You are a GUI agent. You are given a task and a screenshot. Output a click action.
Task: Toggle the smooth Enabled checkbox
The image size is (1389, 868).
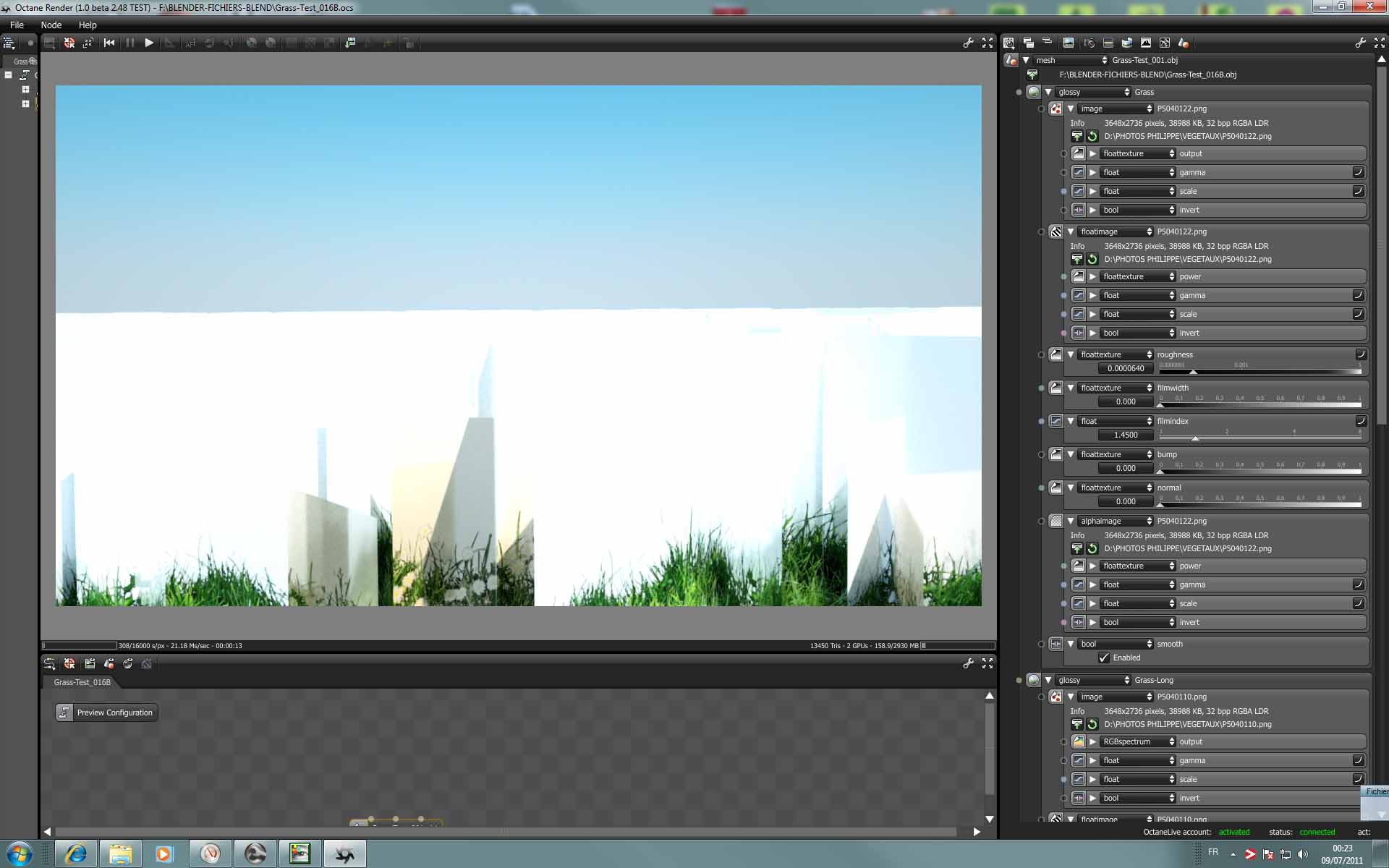[1104, 658]
